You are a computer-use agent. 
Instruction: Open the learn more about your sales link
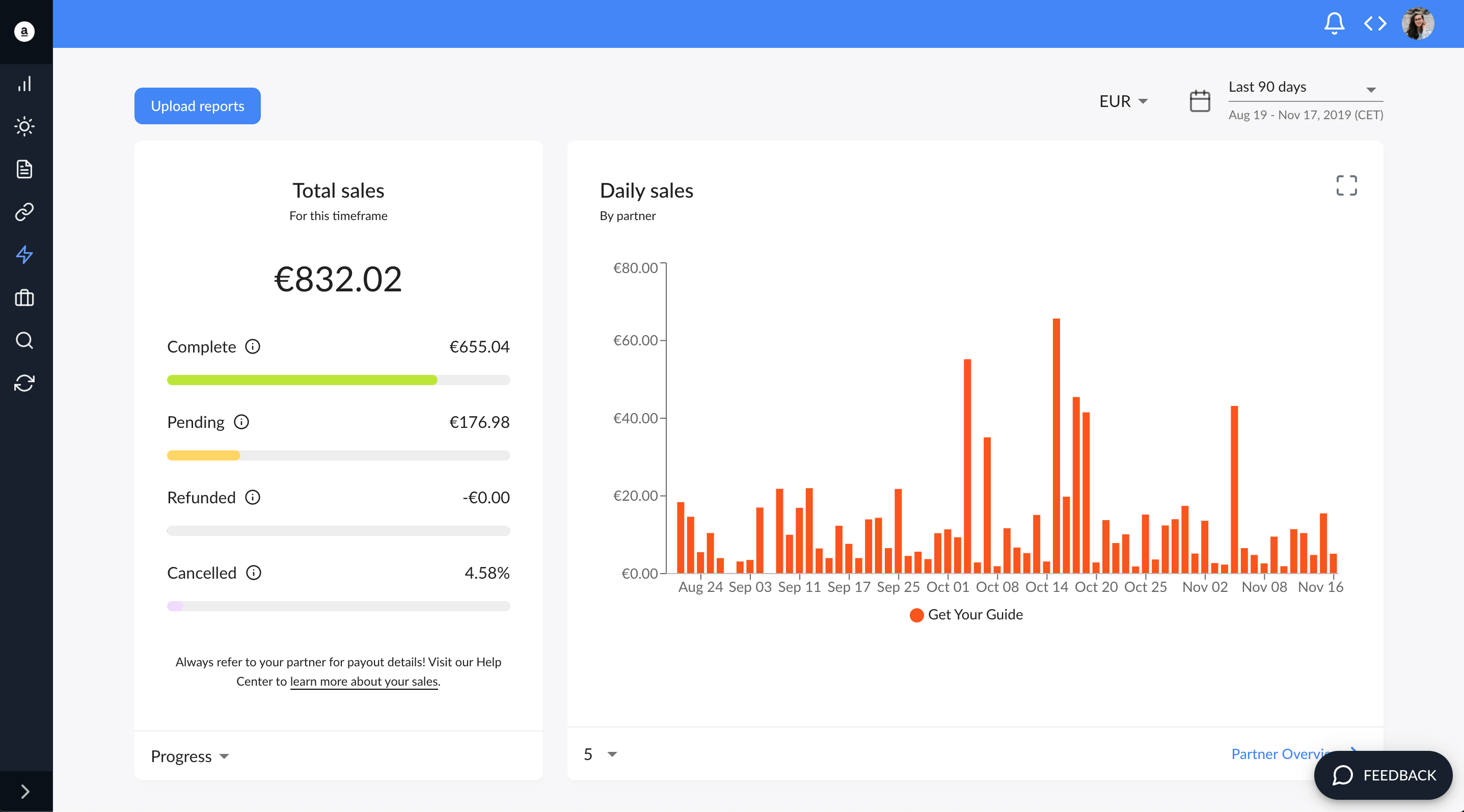[x=364, y=681]
